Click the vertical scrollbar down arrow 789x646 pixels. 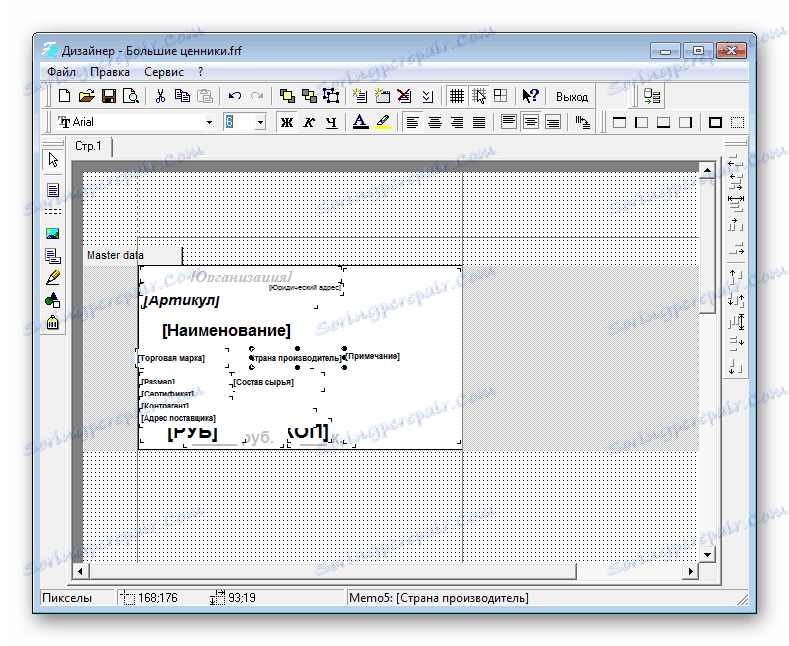pyautogui.click(x=707, y=555)
